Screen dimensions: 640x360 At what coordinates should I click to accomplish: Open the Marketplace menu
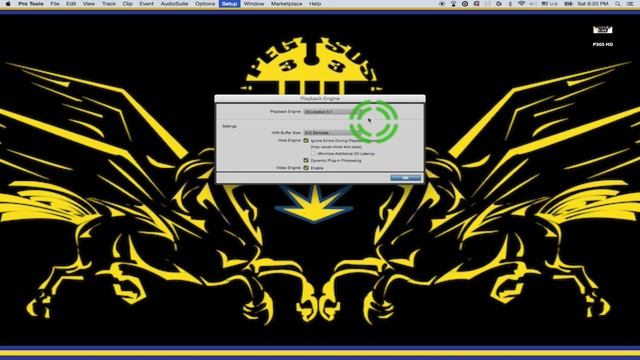[287, 4]
